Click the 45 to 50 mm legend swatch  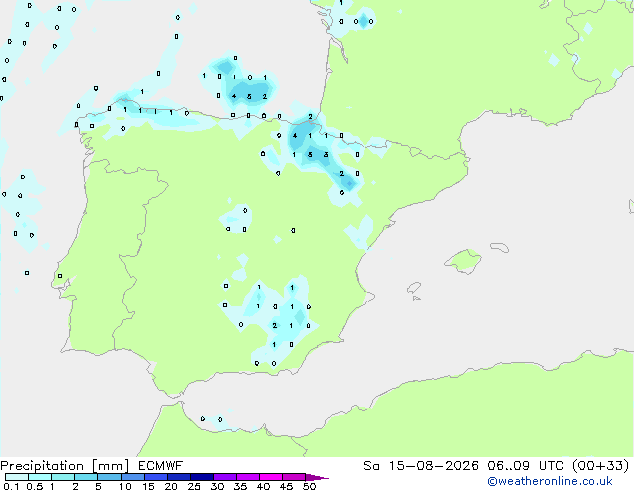point(293,477)
